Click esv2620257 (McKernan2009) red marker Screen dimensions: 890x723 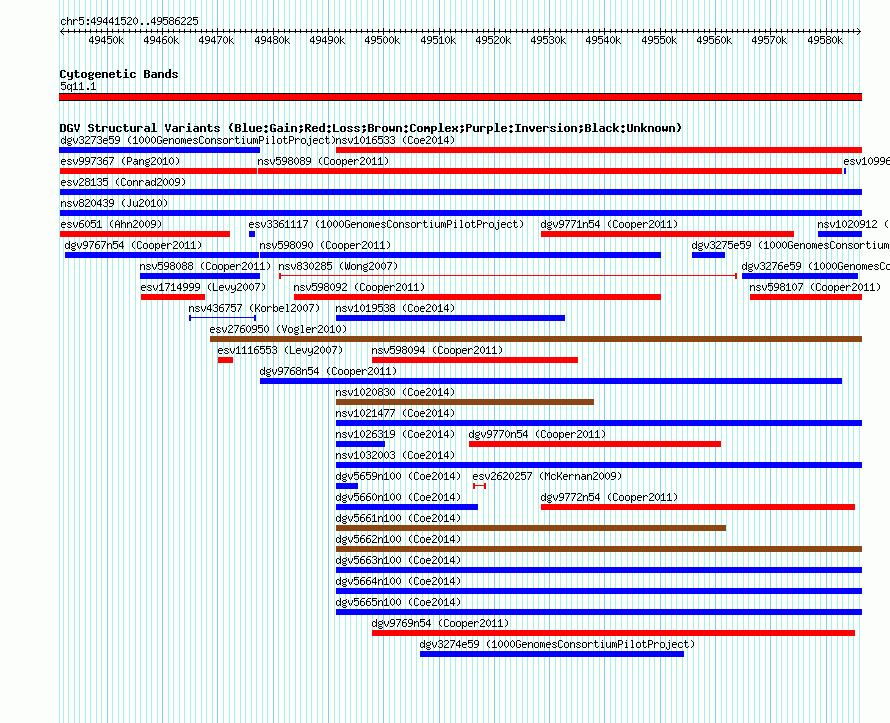(480, 486)
